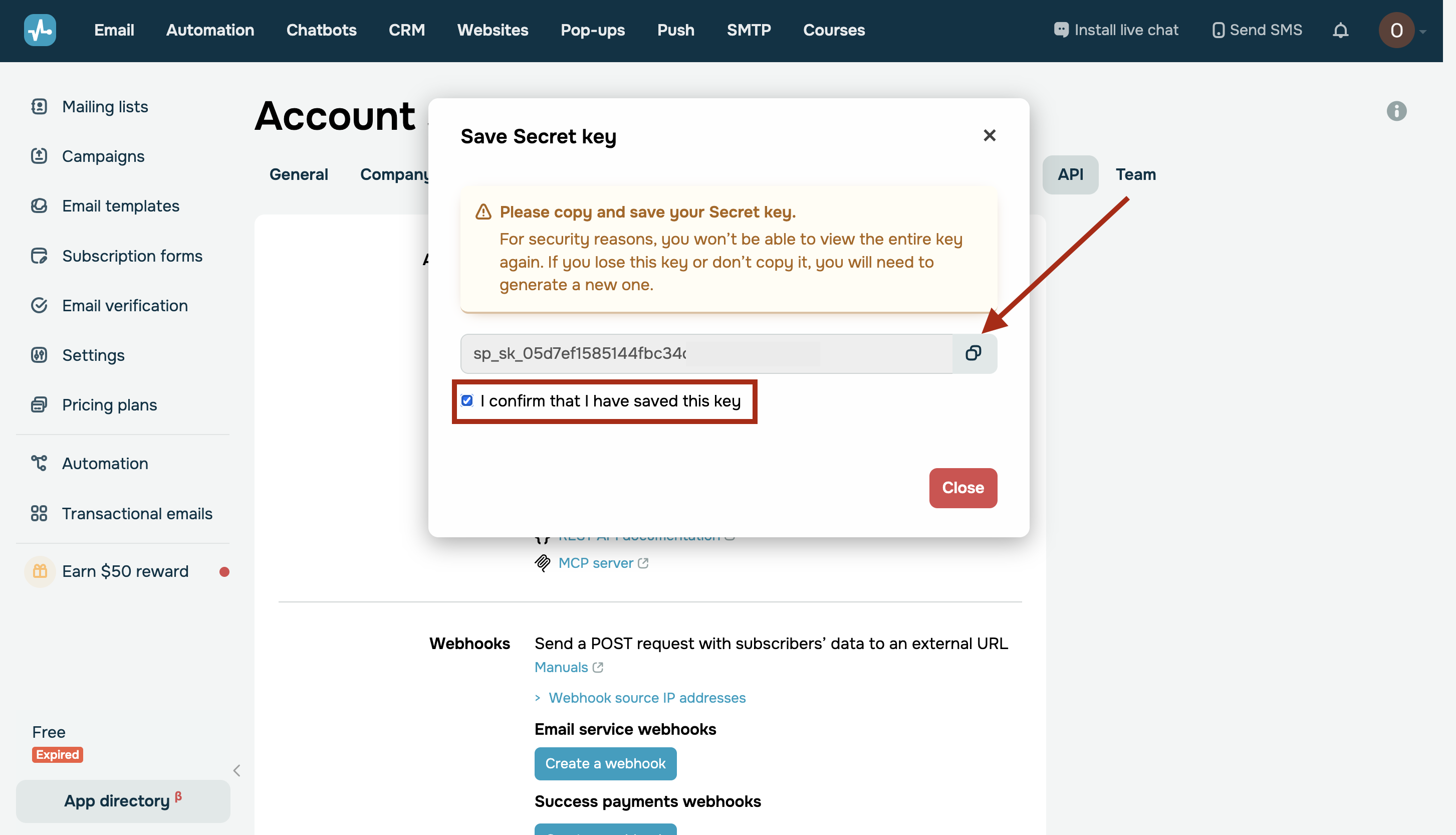
Task: Click the Close button in dialog
Action: 962,488
